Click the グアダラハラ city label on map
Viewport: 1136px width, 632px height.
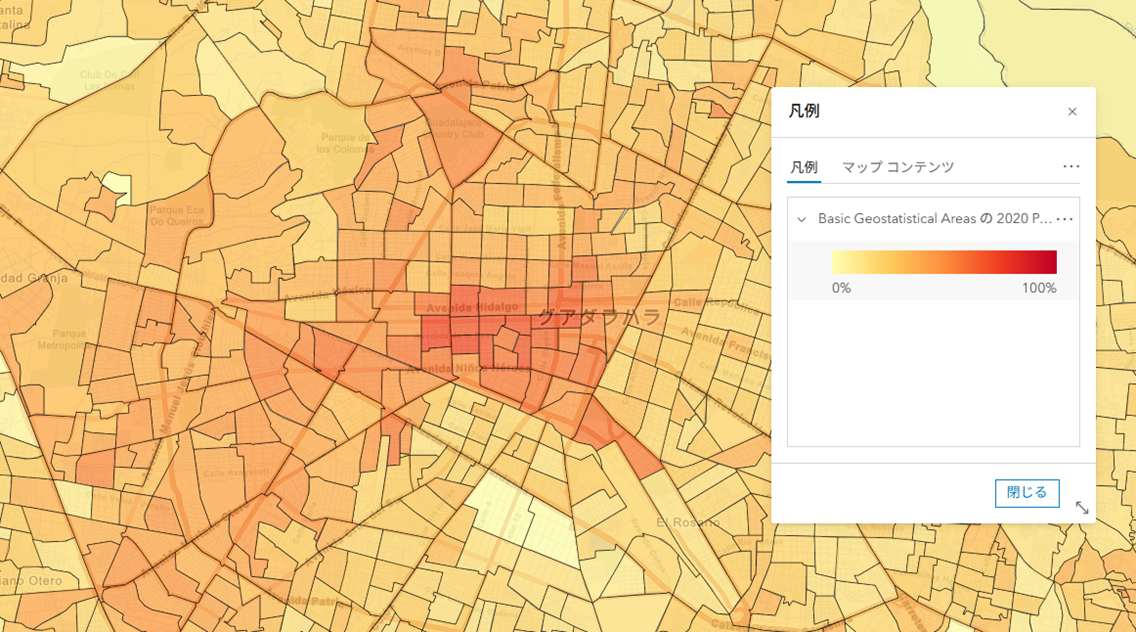(599, 317)
